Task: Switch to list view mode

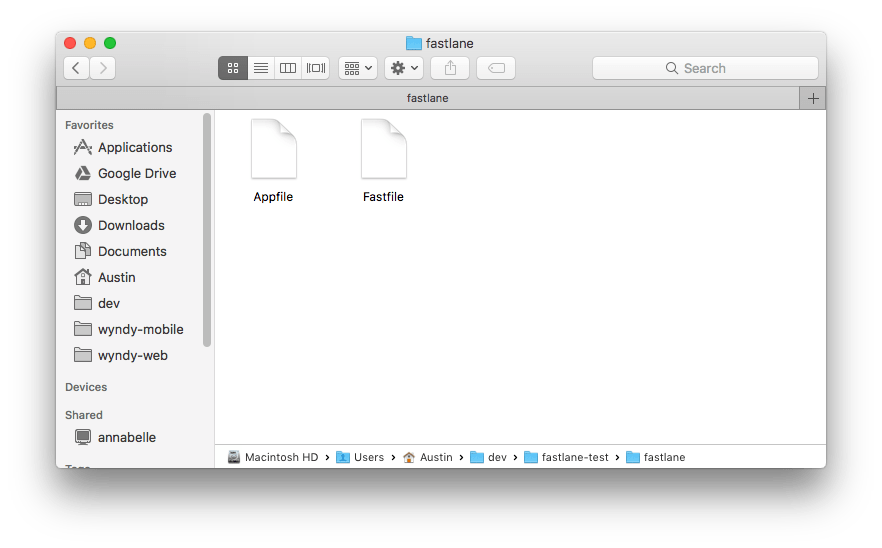Action: (x=260, y=68)
